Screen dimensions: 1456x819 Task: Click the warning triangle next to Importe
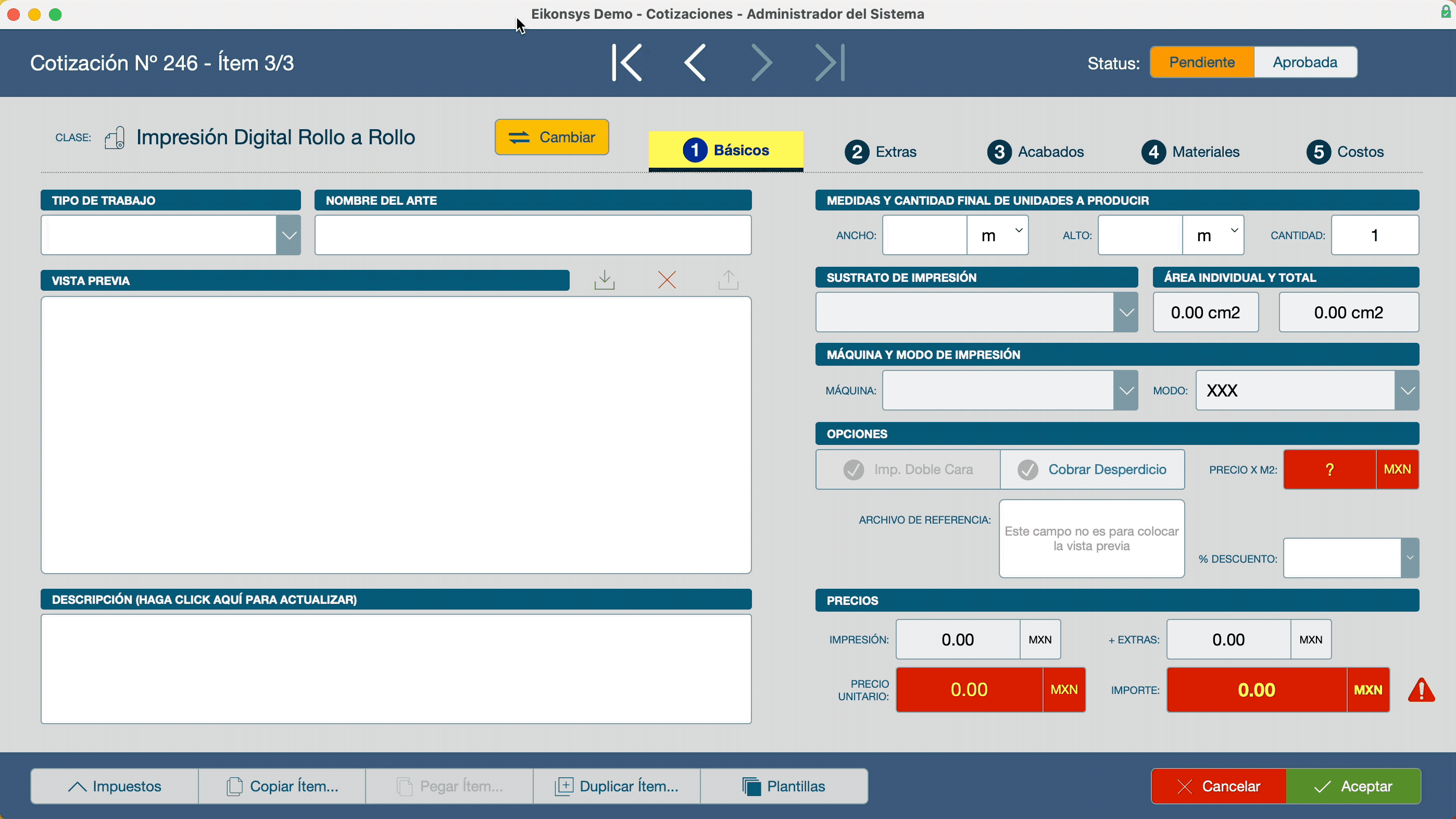tap(1422, 689)
